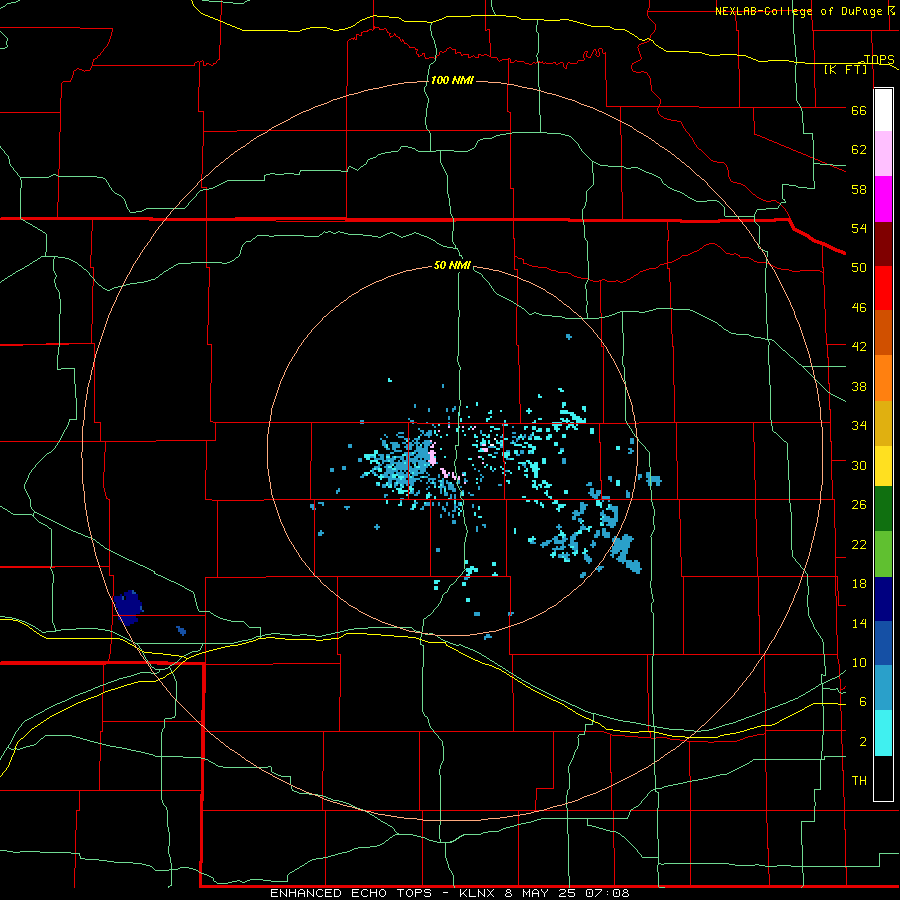Click the '62' scale label
This screenshot has width=900, height=900.
pyautogui.click(x=859, y=150)
